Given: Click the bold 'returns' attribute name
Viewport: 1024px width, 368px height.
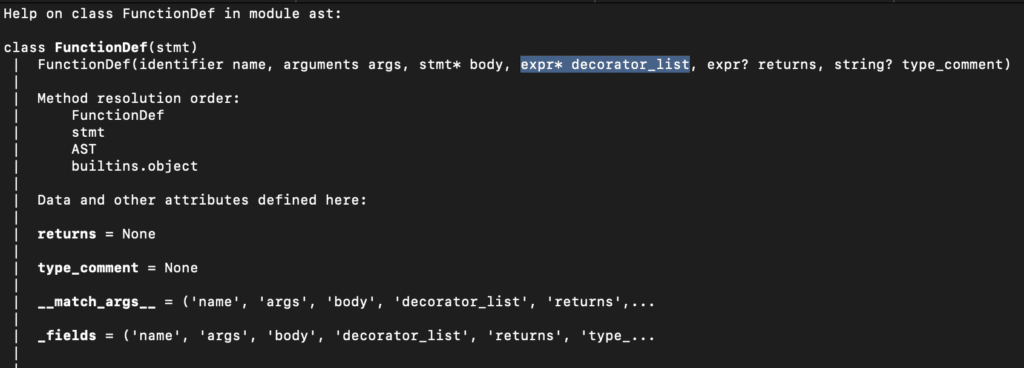Looking at the screenshot, I should (67, 234).
